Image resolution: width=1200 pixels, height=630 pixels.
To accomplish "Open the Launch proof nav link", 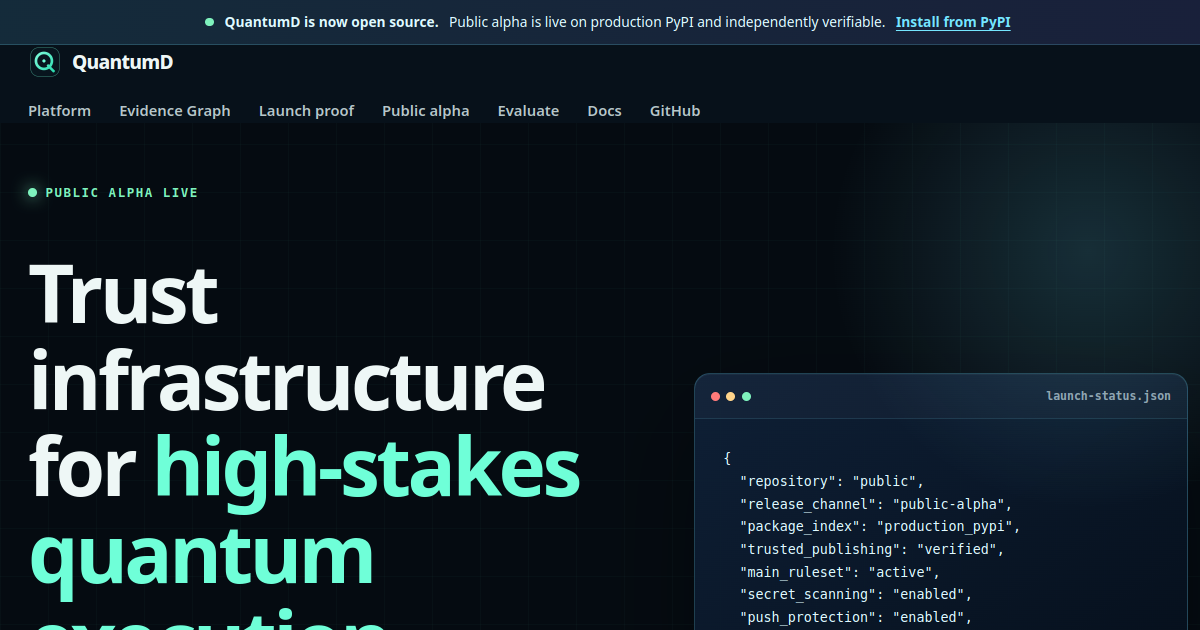I will point(306,111).
